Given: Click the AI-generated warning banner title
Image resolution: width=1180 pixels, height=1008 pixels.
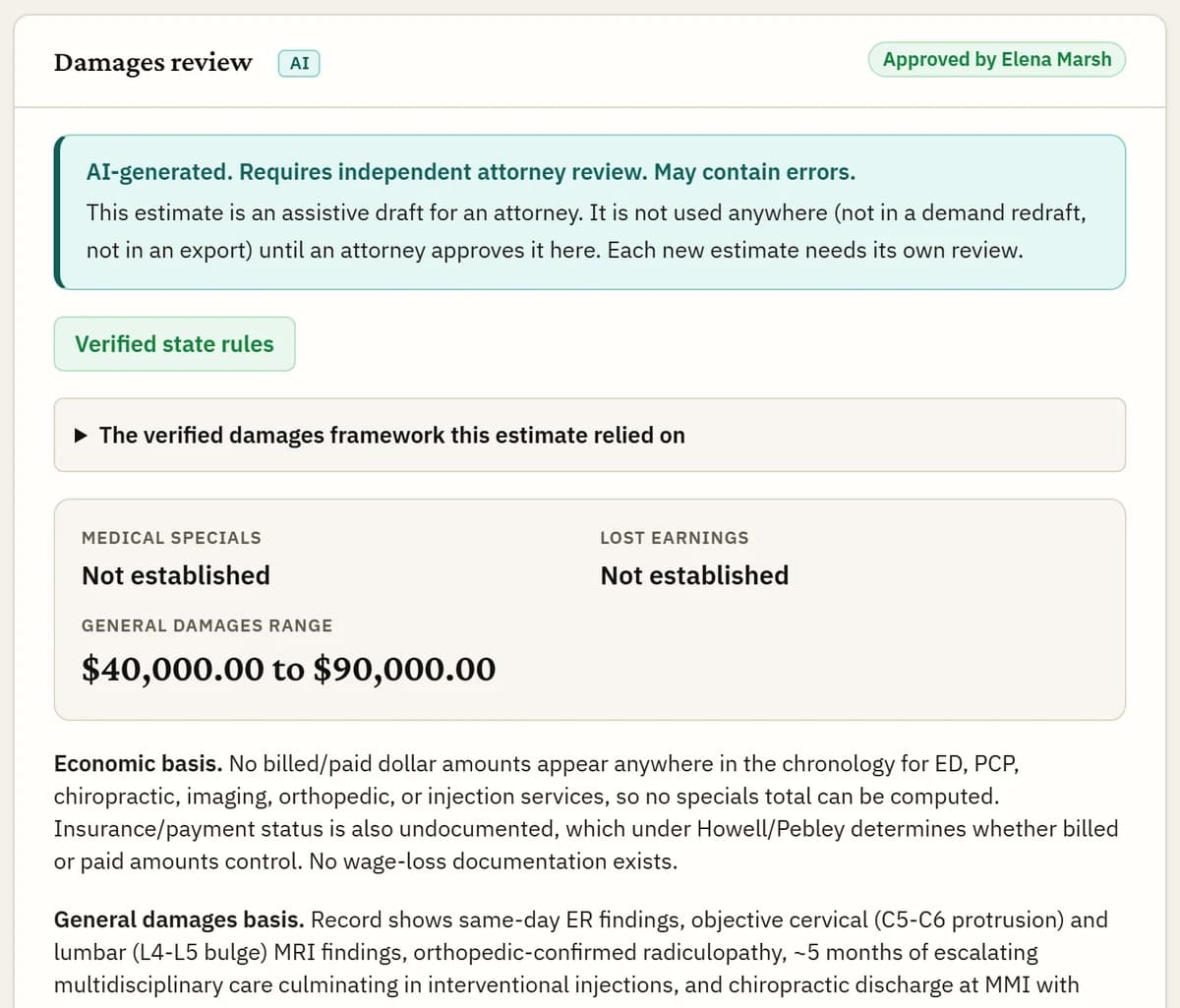Looking at the screenshot, I should [471, 172].
